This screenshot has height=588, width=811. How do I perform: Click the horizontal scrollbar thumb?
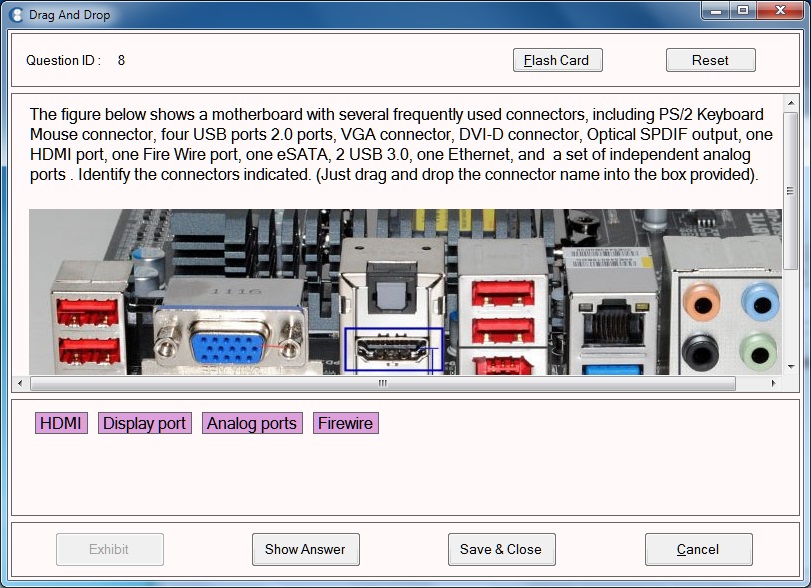(385, 382)
